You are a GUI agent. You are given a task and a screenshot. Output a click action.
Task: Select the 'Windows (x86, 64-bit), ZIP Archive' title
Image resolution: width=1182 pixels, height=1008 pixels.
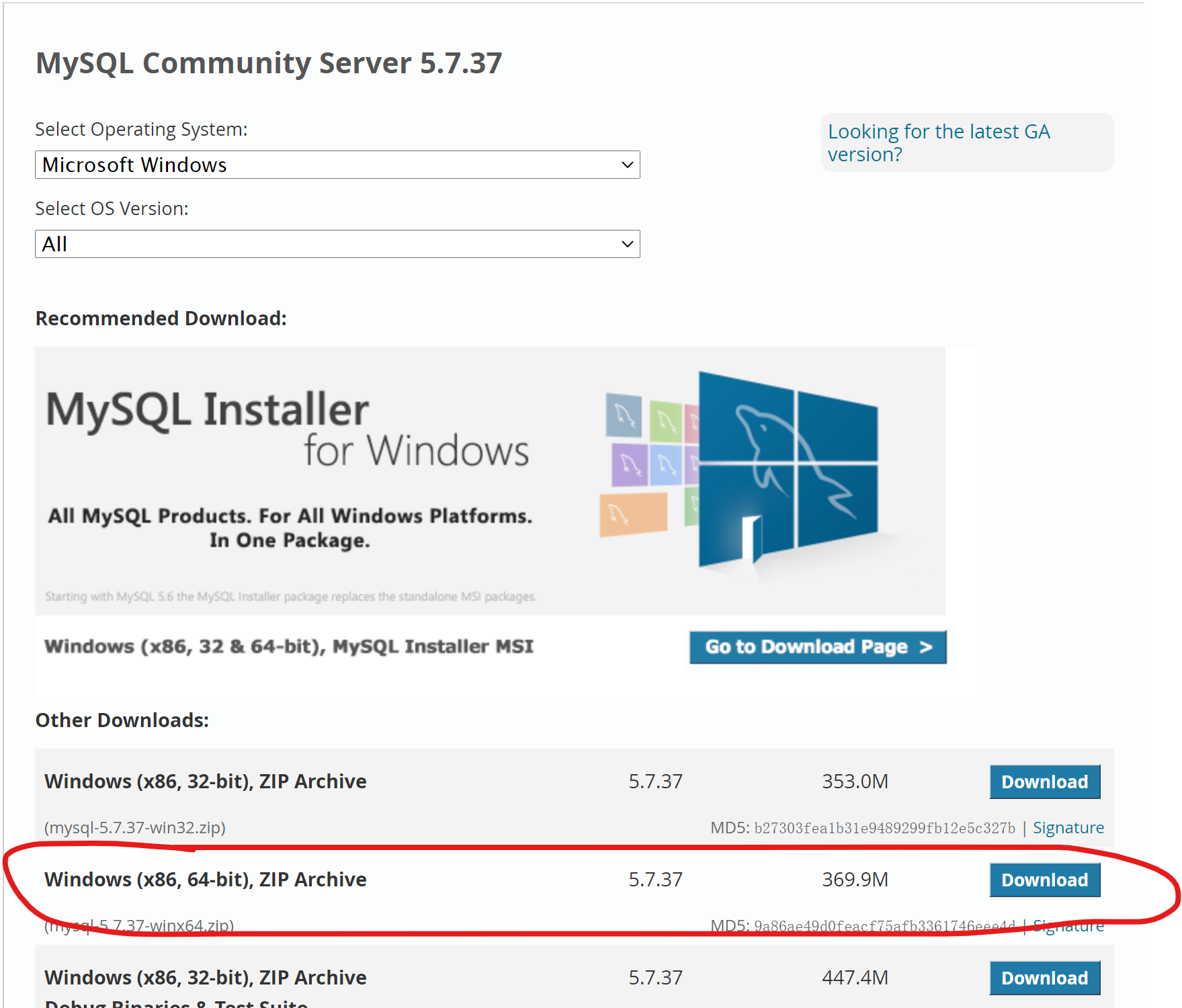[x=206, y=880]
